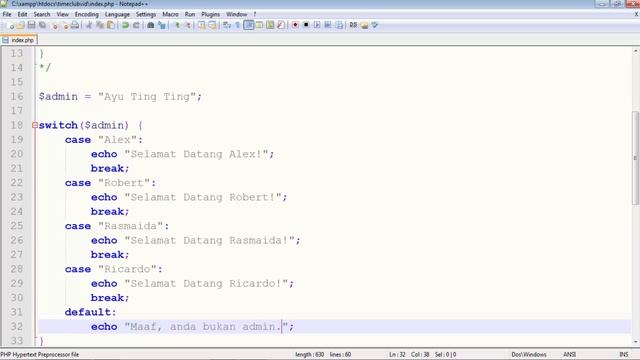Image resolution: width=640 pixels, height=360 pixels.
Task: Open Find with the binoculars icon
Action: pyautogui.click(x=151, y=25)
